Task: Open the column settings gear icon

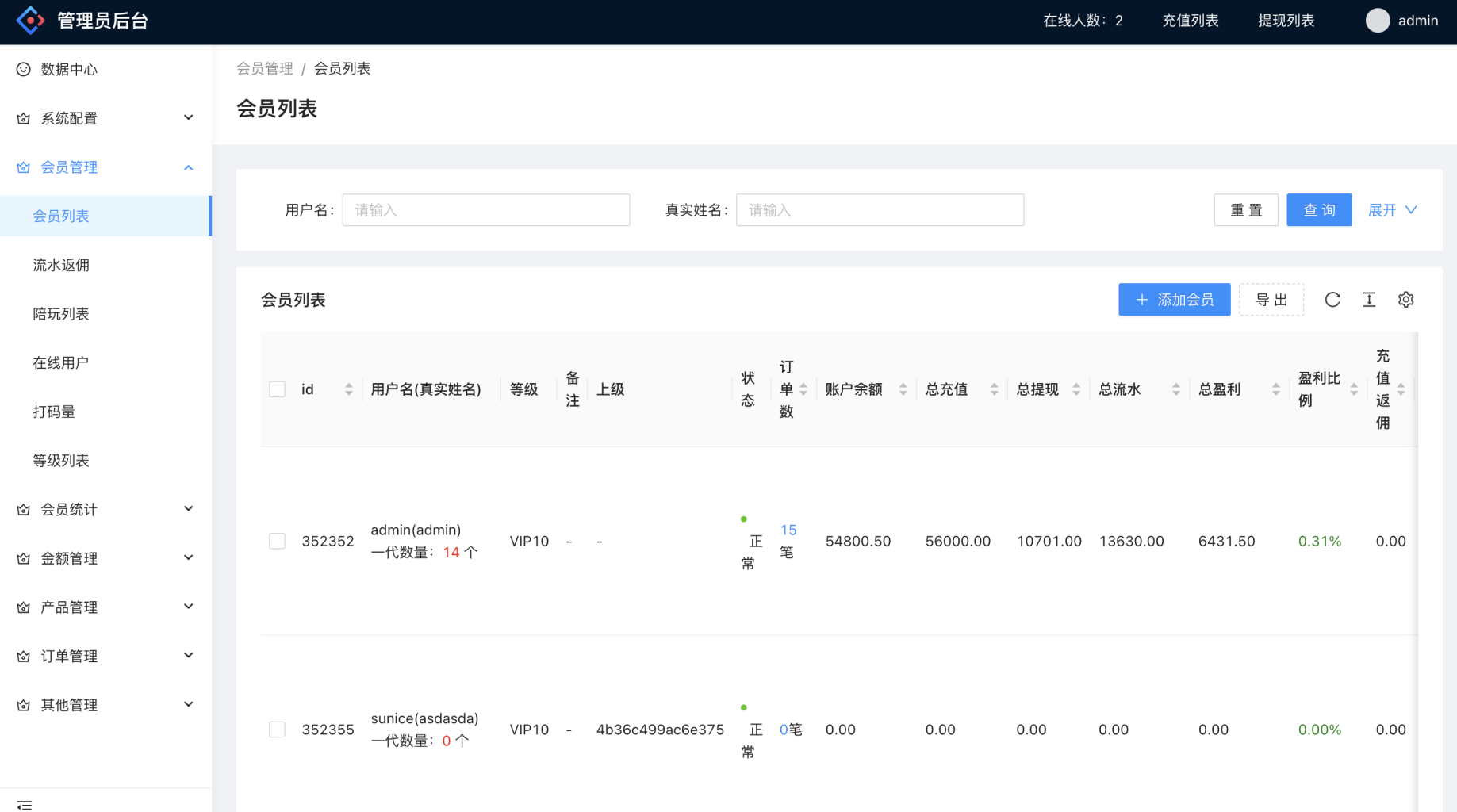Action: (x=1405, y=300)
